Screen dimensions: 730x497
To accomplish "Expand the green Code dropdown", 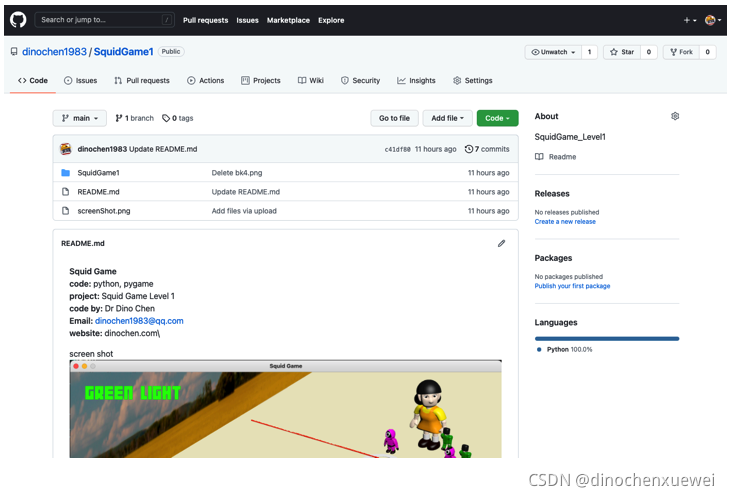I will 497,118.
